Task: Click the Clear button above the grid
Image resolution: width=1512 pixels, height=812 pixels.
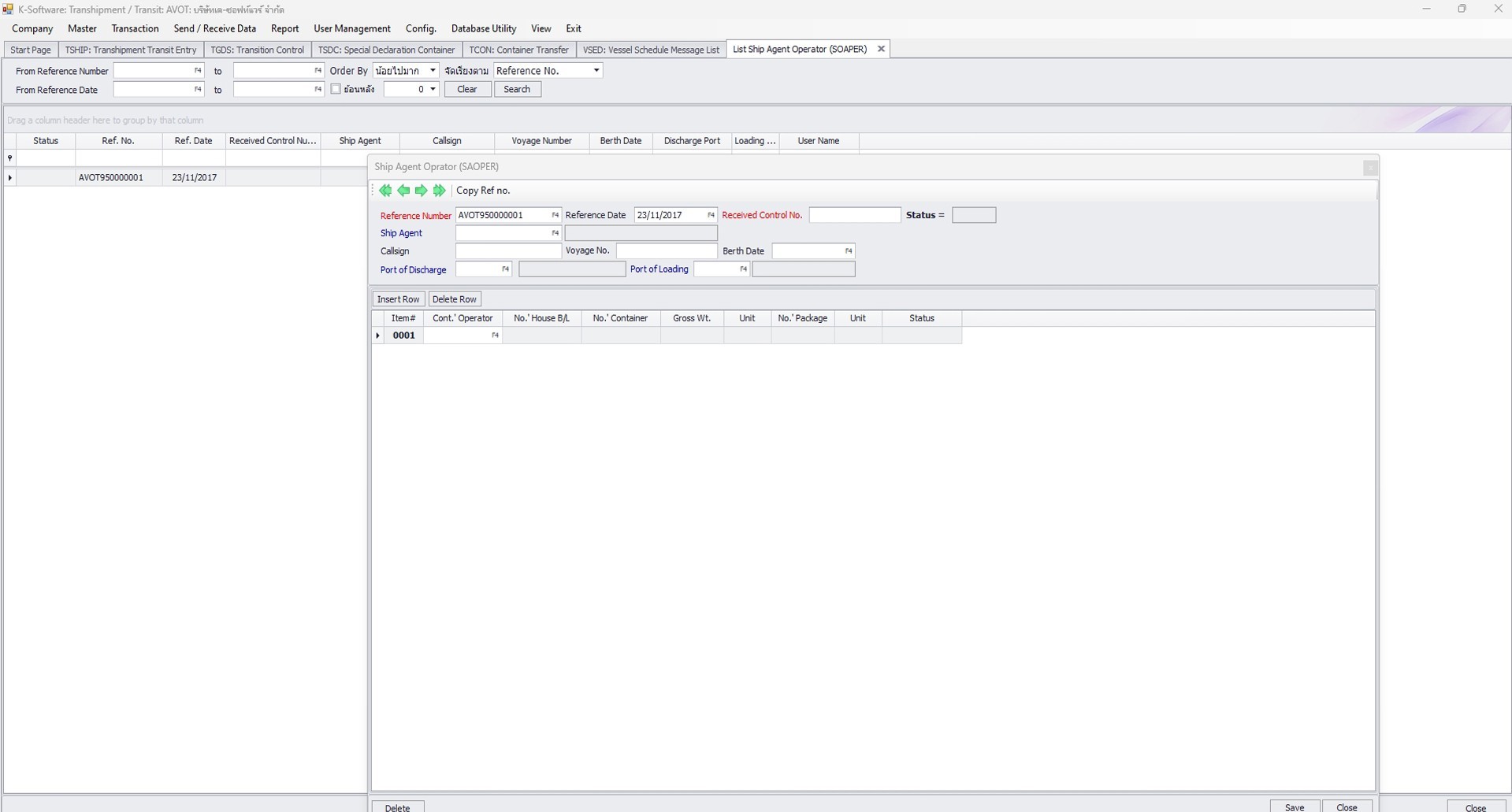Action: pyautogui.click(x=466, y=89)
